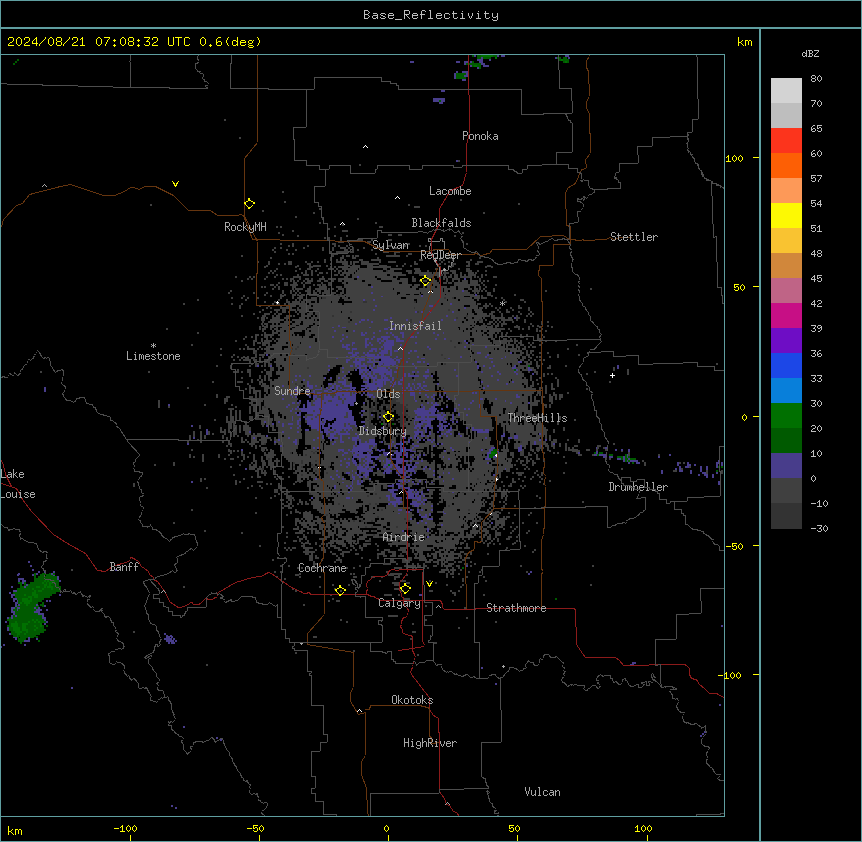The height and width of the screenshot is (842, 862).
Task: Click the RockyMH label
Action: coord(245,227)
